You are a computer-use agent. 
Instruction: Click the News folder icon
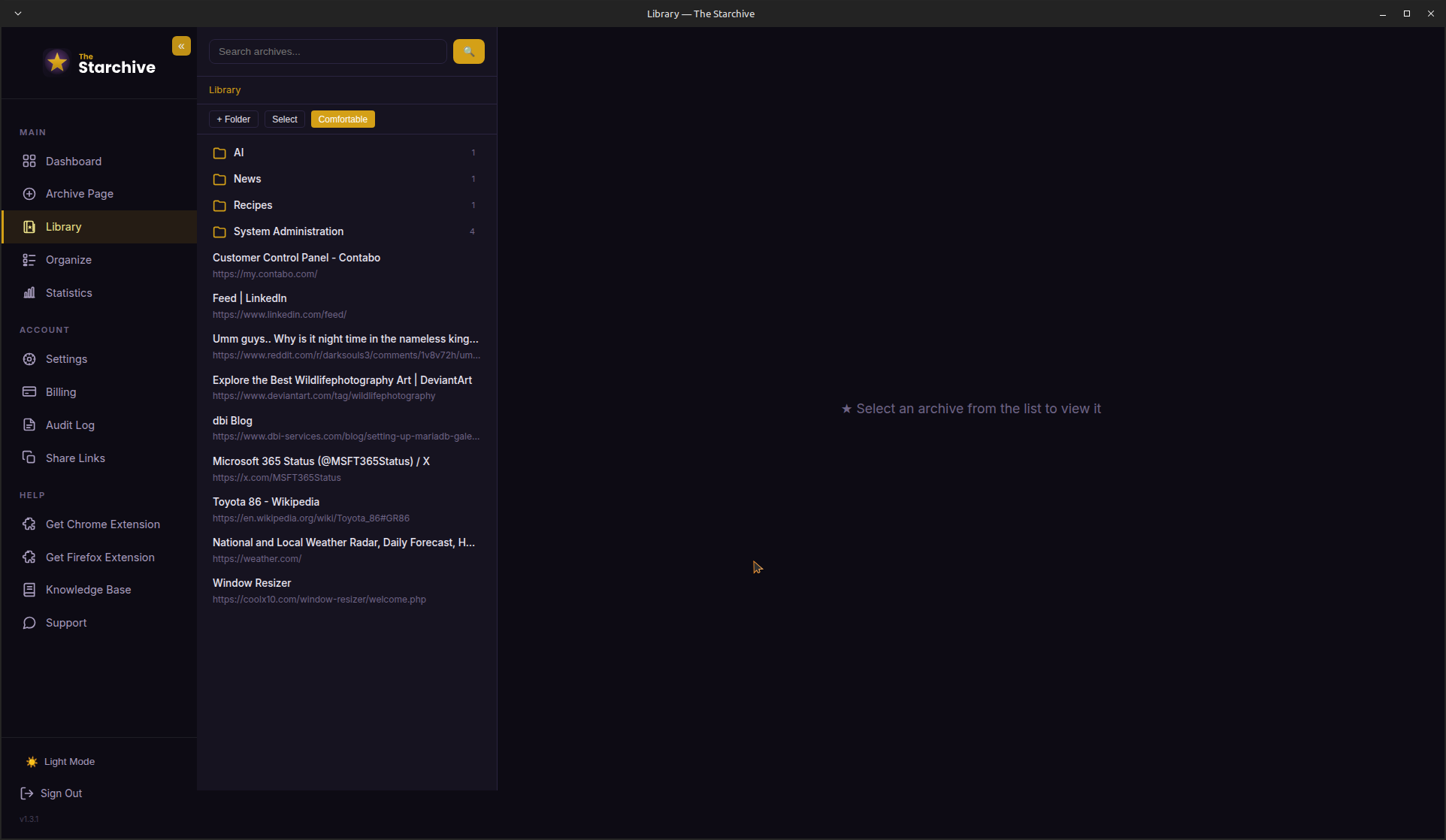tap(219, 180)
